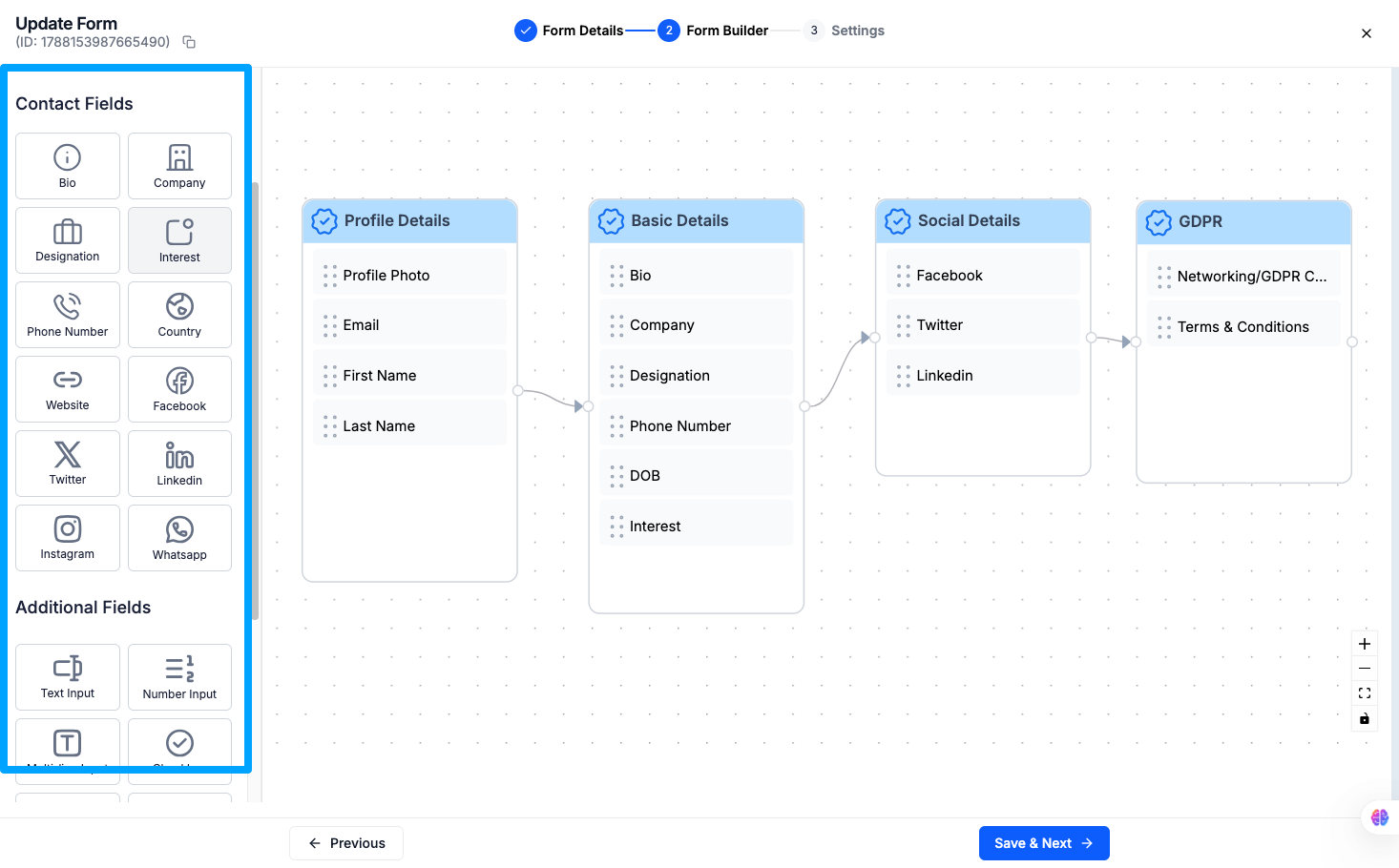The width and height of the screenshot is (1399, 868).
Task: Select the Facebook field in Contact Fields
Action: coord(179,389)
